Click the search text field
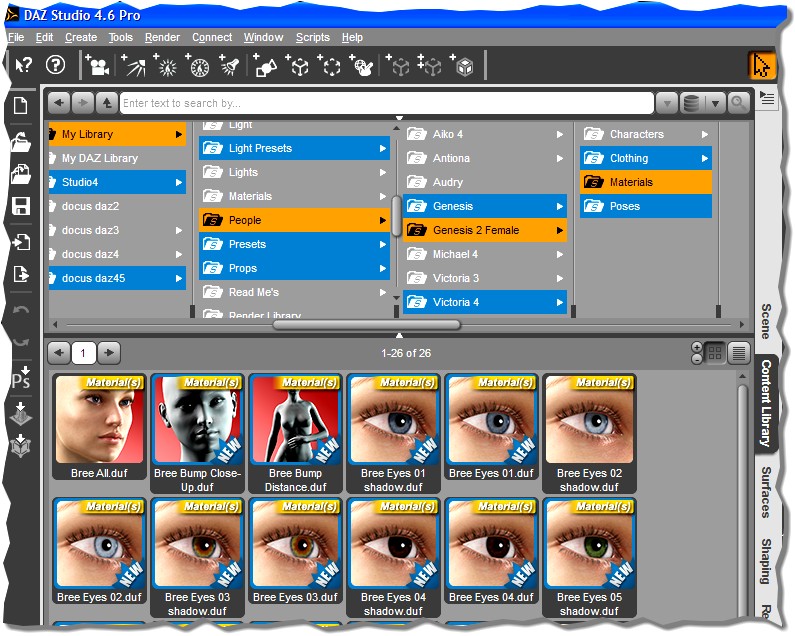795x636 pixels. point(387,103)
